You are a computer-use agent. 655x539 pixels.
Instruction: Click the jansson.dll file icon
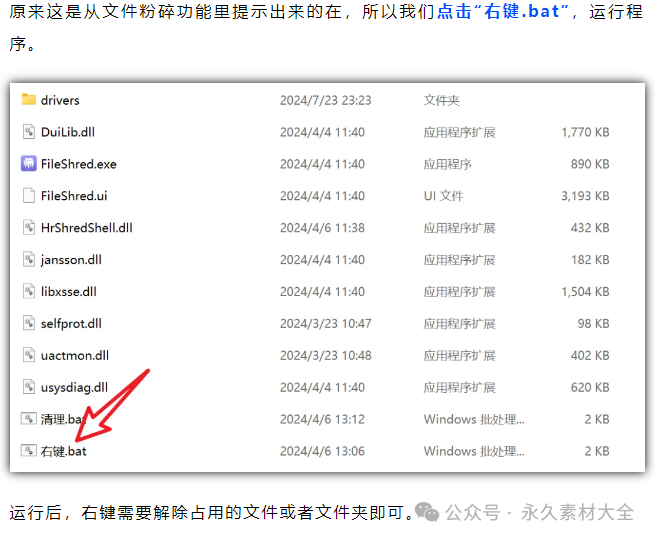(x=28, y=259)
